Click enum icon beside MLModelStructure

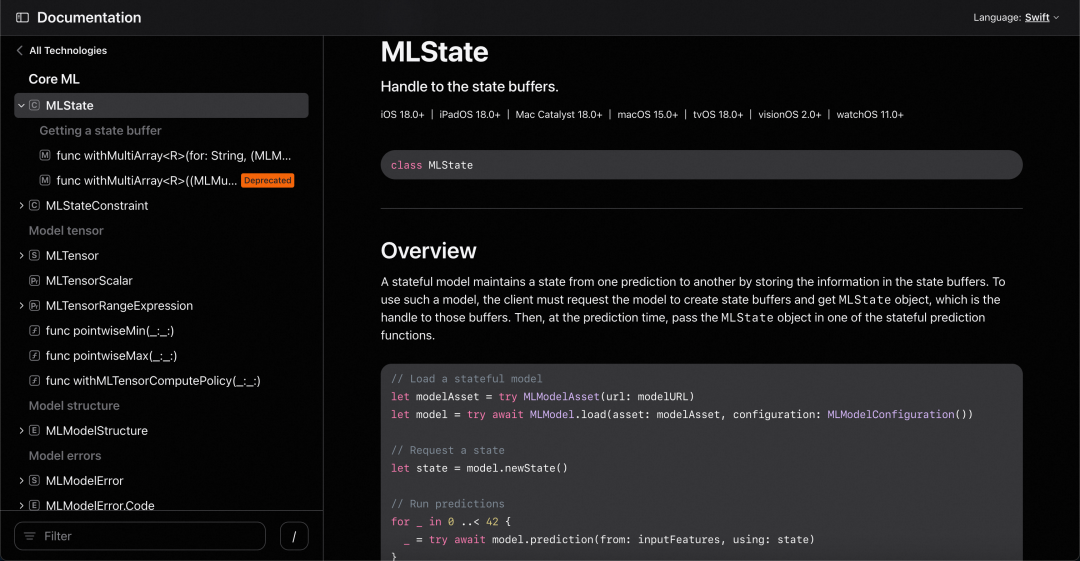[x=34, y=431]
